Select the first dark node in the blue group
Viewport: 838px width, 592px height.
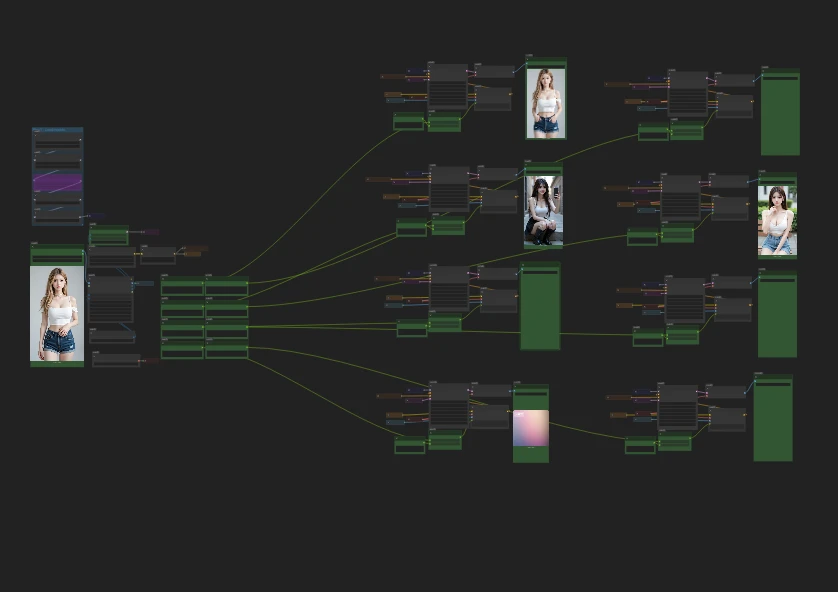[x=57, y=142]
